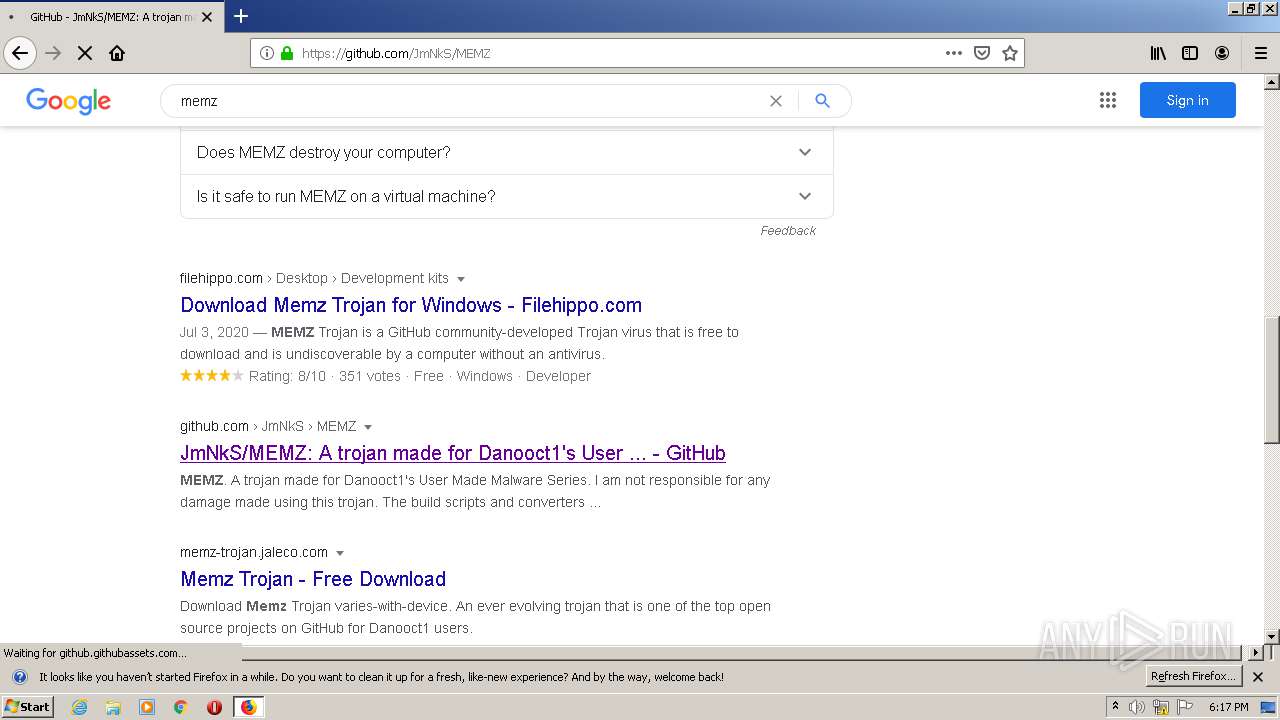Go back to the previous page
1280x720 pixels.
tap(20, 53)
